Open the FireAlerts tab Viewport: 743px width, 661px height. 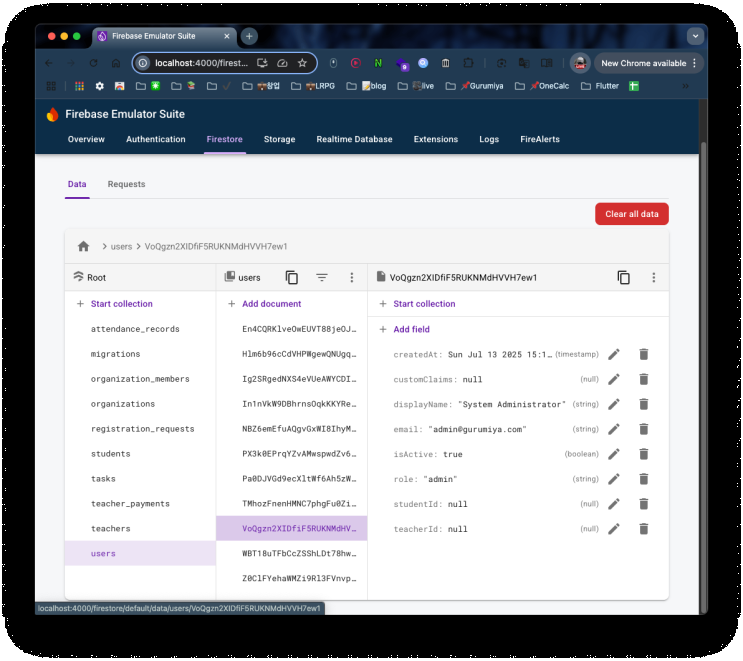point(540,139)
